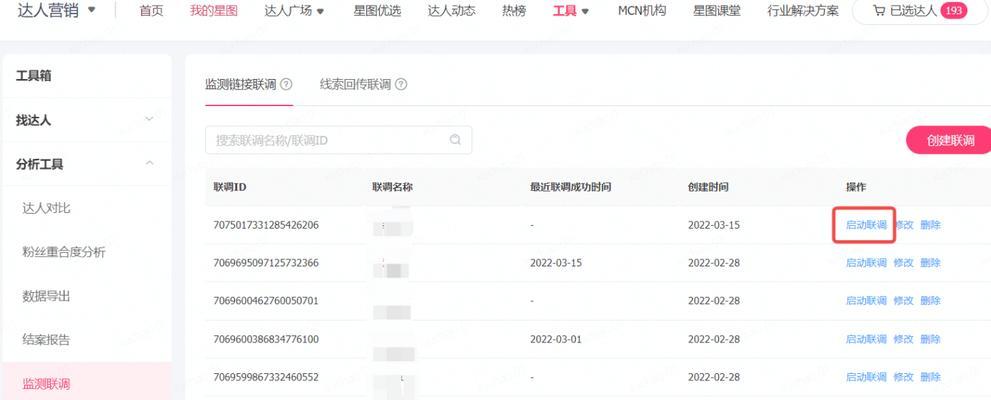
Task: Select the ID cell 7075017331285426206
Action: 266,225
